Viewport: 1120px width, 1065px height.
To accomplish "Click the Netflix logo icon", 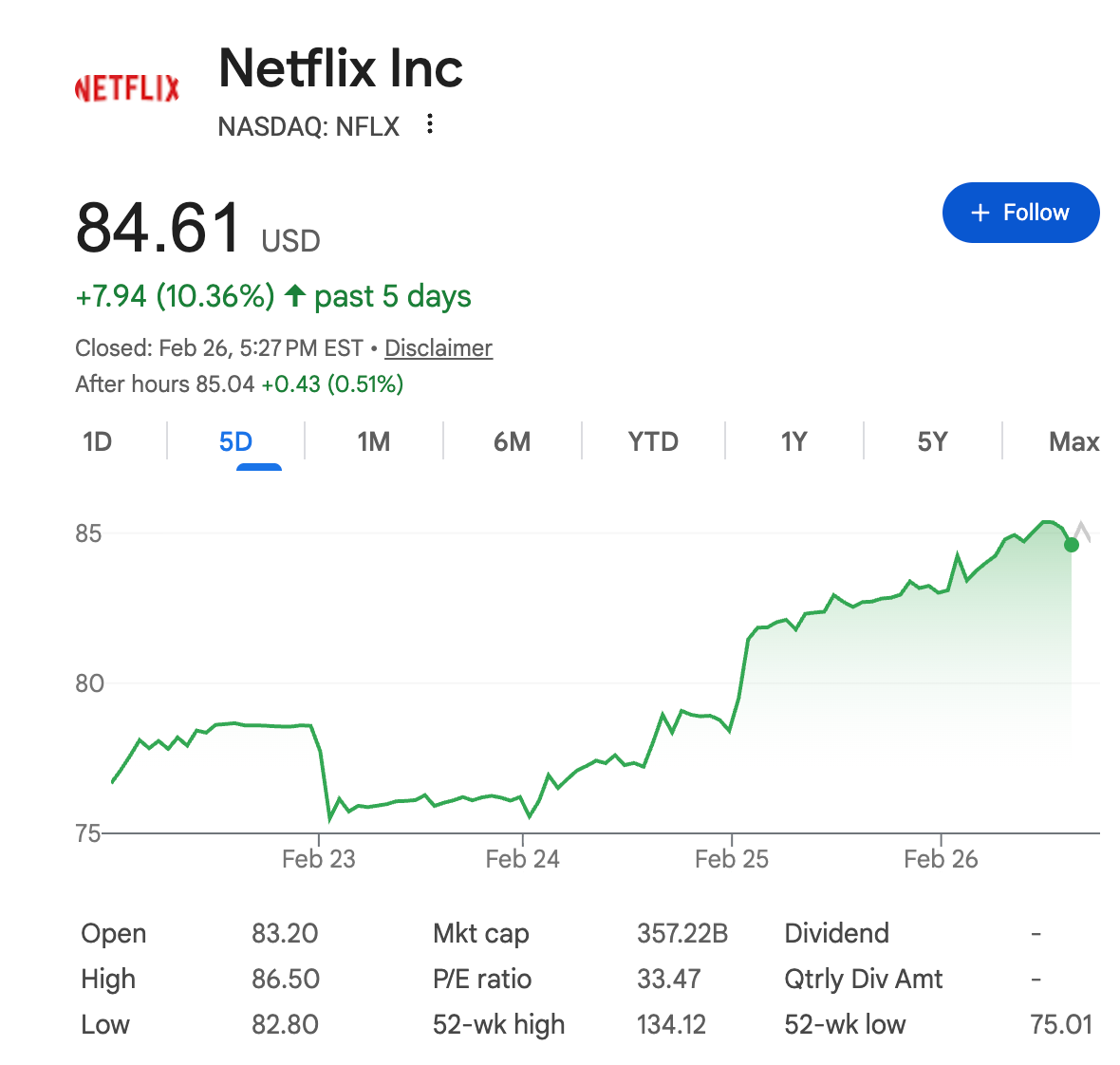I will click(x=127, y=89).
